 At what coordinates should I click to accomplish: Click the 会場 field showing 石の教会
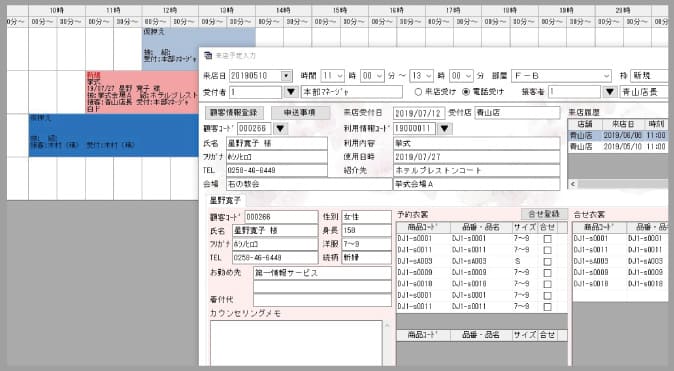coord(309,184)
